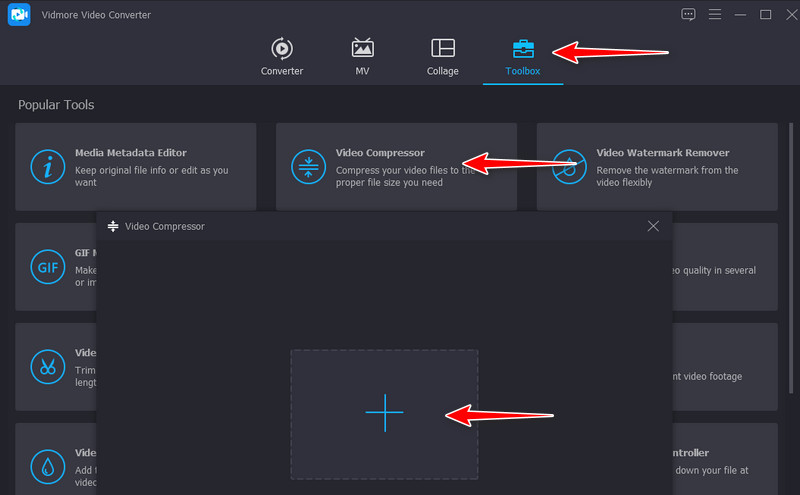800x495 pixels.
Task: Click the compressor icon in dialog title
Action: [x=113, y=226]
